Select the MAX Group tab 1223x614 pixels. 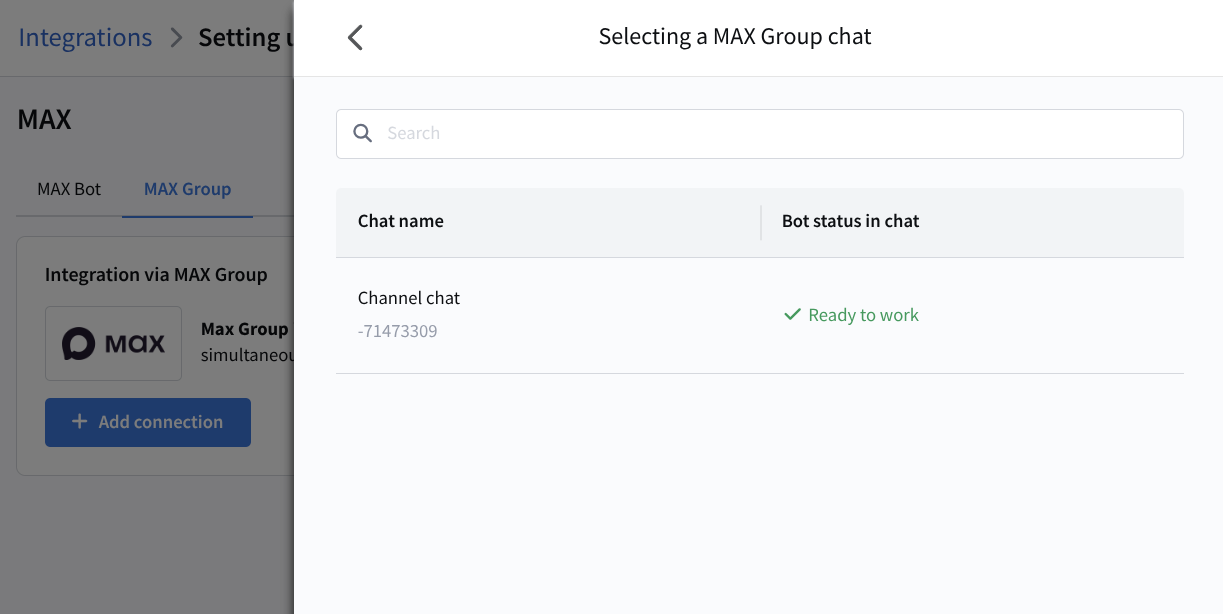pyautogui.click(x=187, y=189)
